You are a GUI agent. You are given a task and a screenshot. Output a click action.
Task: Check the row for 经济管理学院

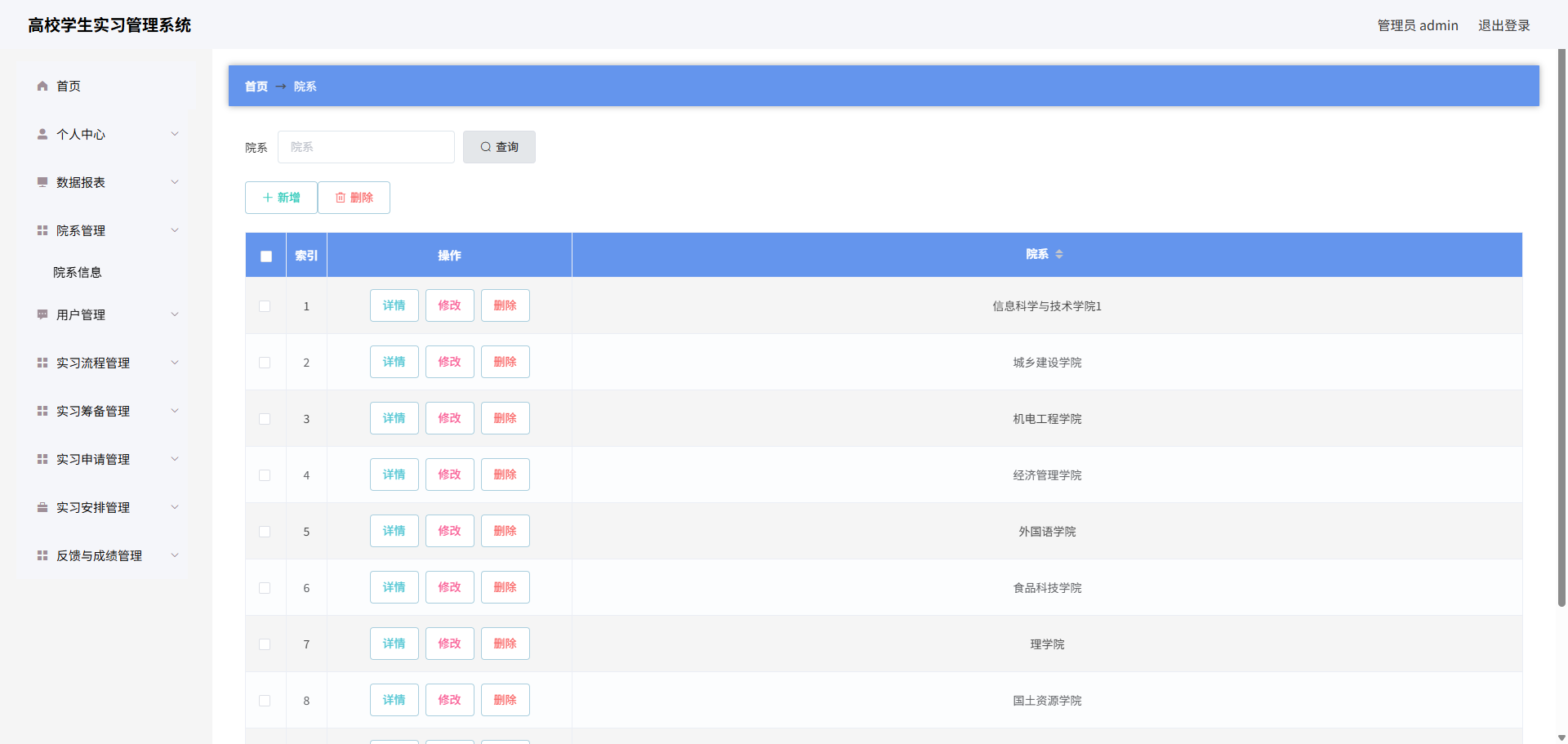265,475
